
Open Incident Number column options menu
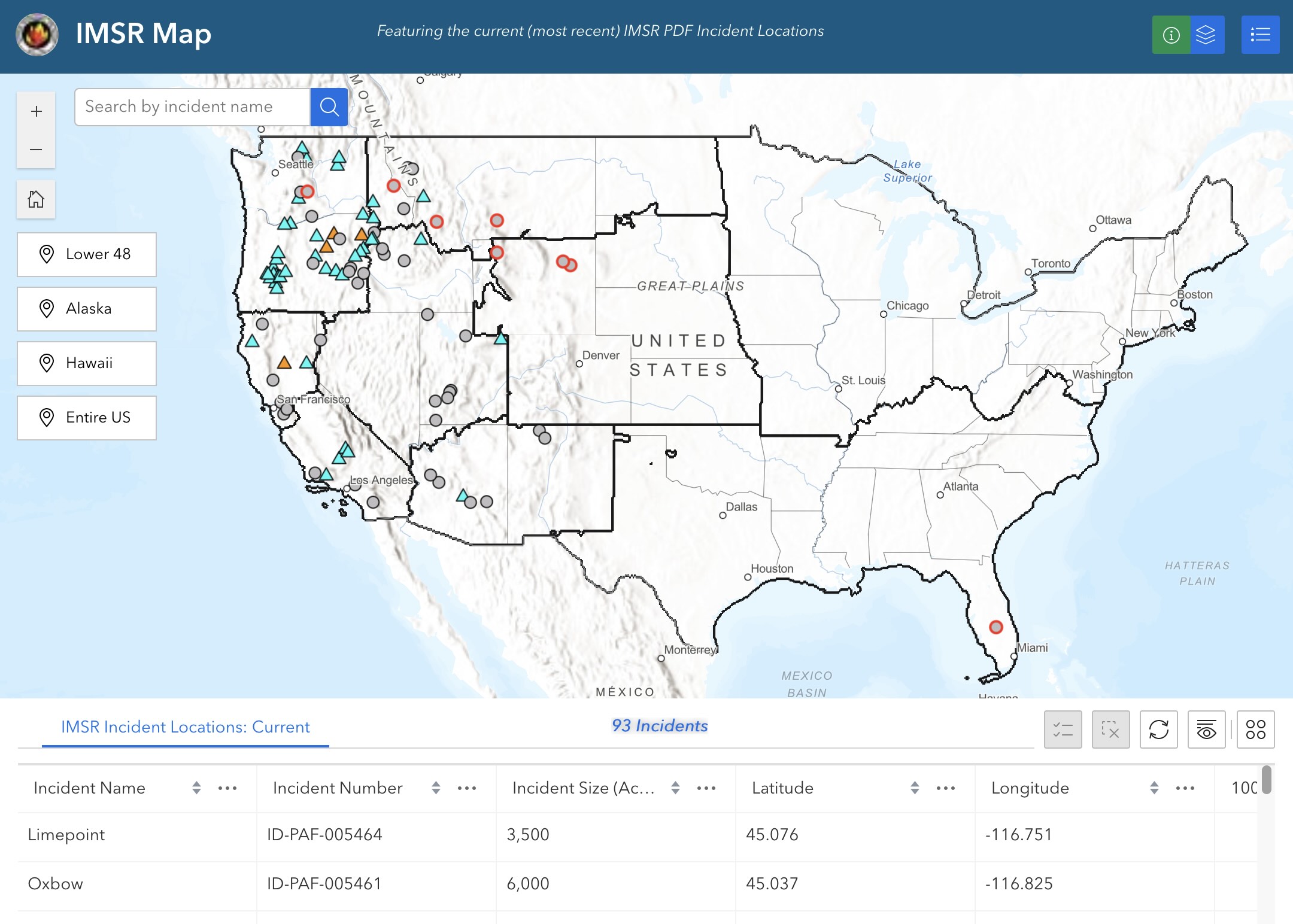coord(467,788)
